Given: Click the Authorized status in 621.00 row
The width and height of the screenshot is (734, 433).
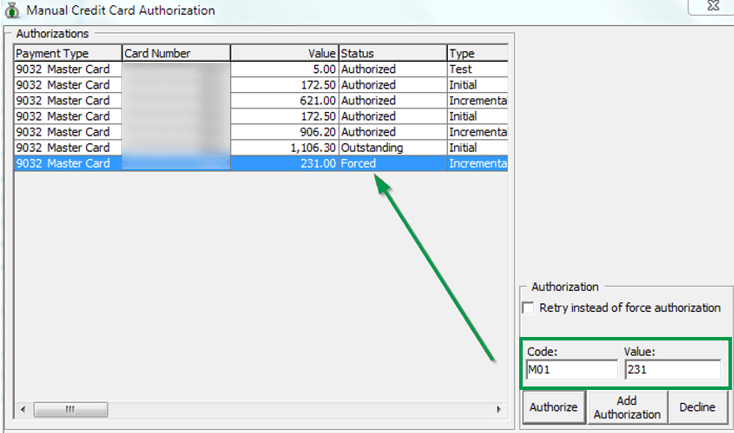Looking at the screenshot, I should pos(392,101).
